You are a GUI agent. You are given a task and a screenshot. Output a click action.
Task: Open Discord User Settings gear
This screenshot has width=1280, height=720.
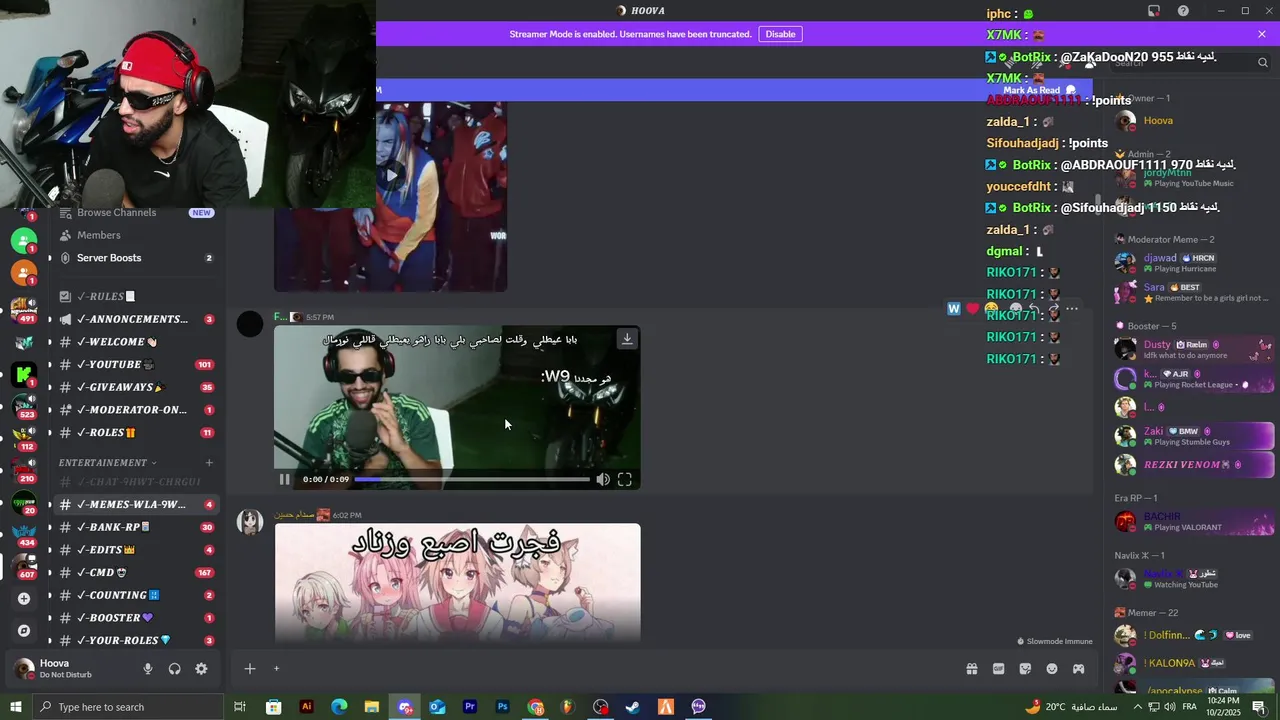201,669
